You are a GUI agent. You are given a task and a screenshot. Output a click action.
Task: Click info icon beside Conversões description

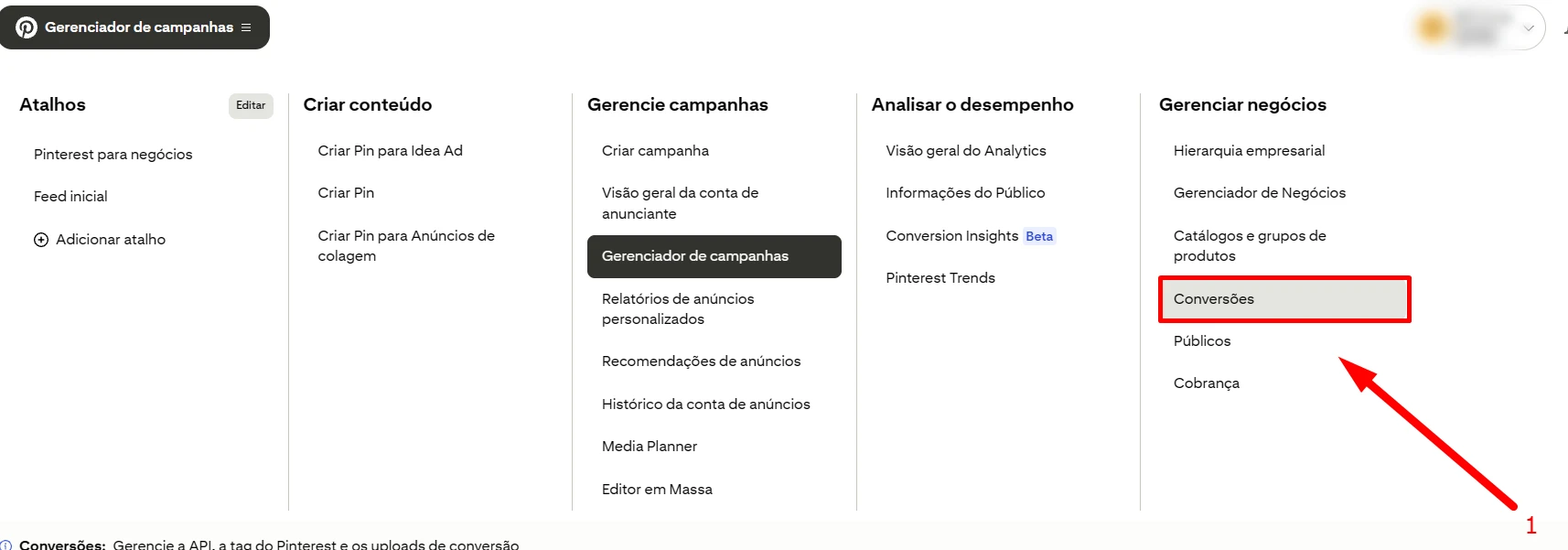coord(6,545)
